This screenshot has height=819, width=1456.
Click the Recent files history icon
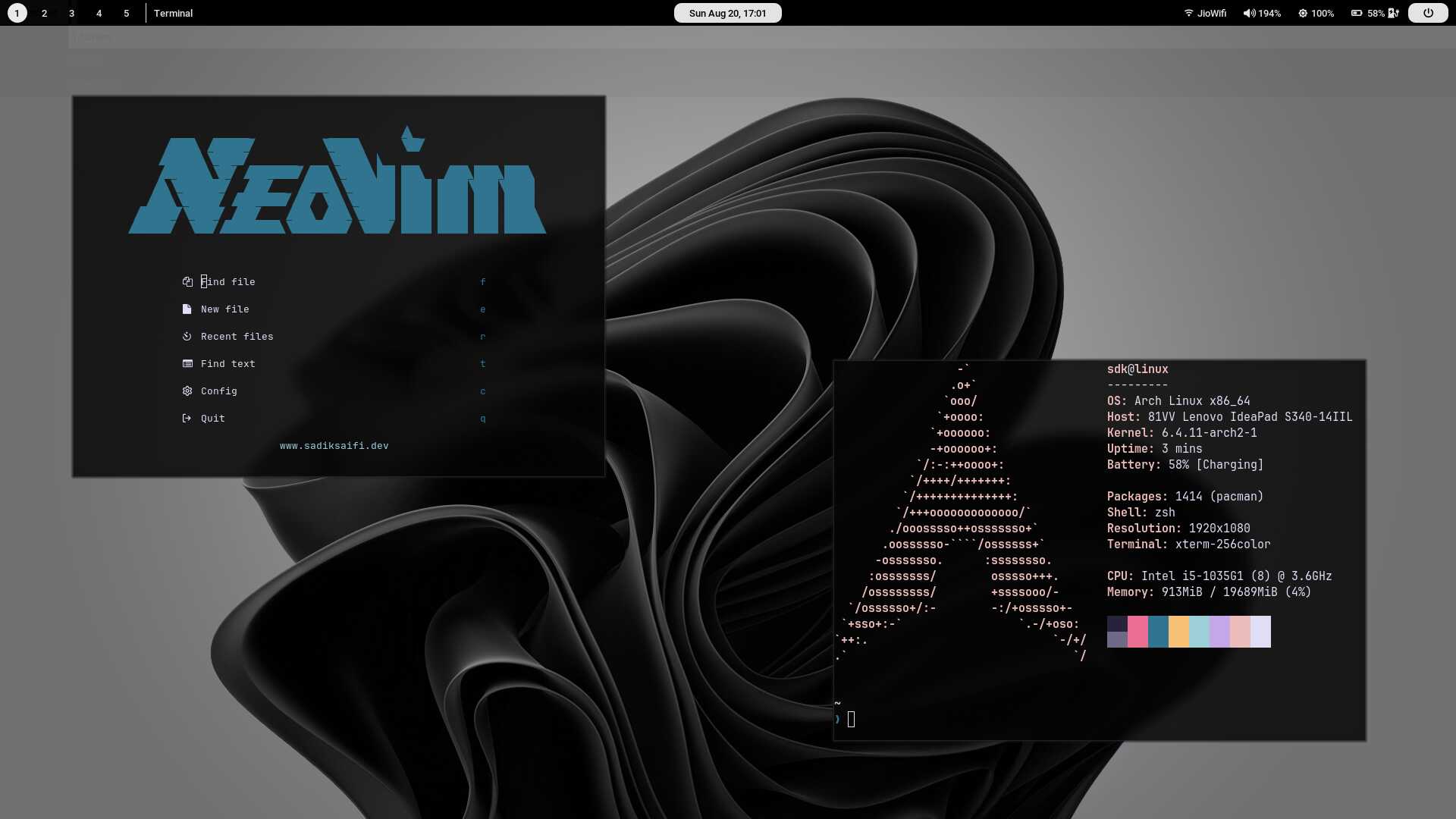(x=187, y=337)
